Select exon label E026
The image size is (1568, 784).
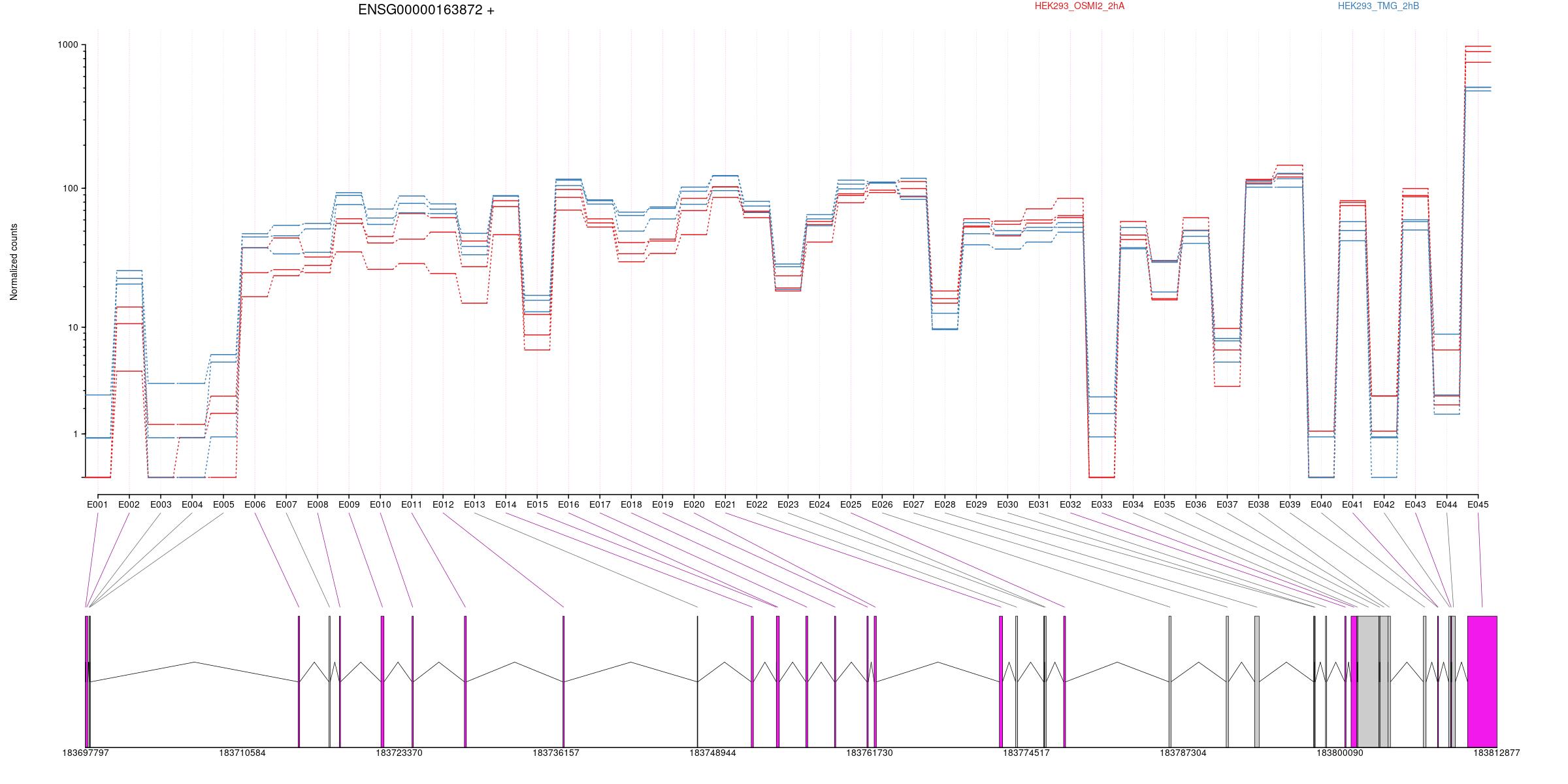882,504
